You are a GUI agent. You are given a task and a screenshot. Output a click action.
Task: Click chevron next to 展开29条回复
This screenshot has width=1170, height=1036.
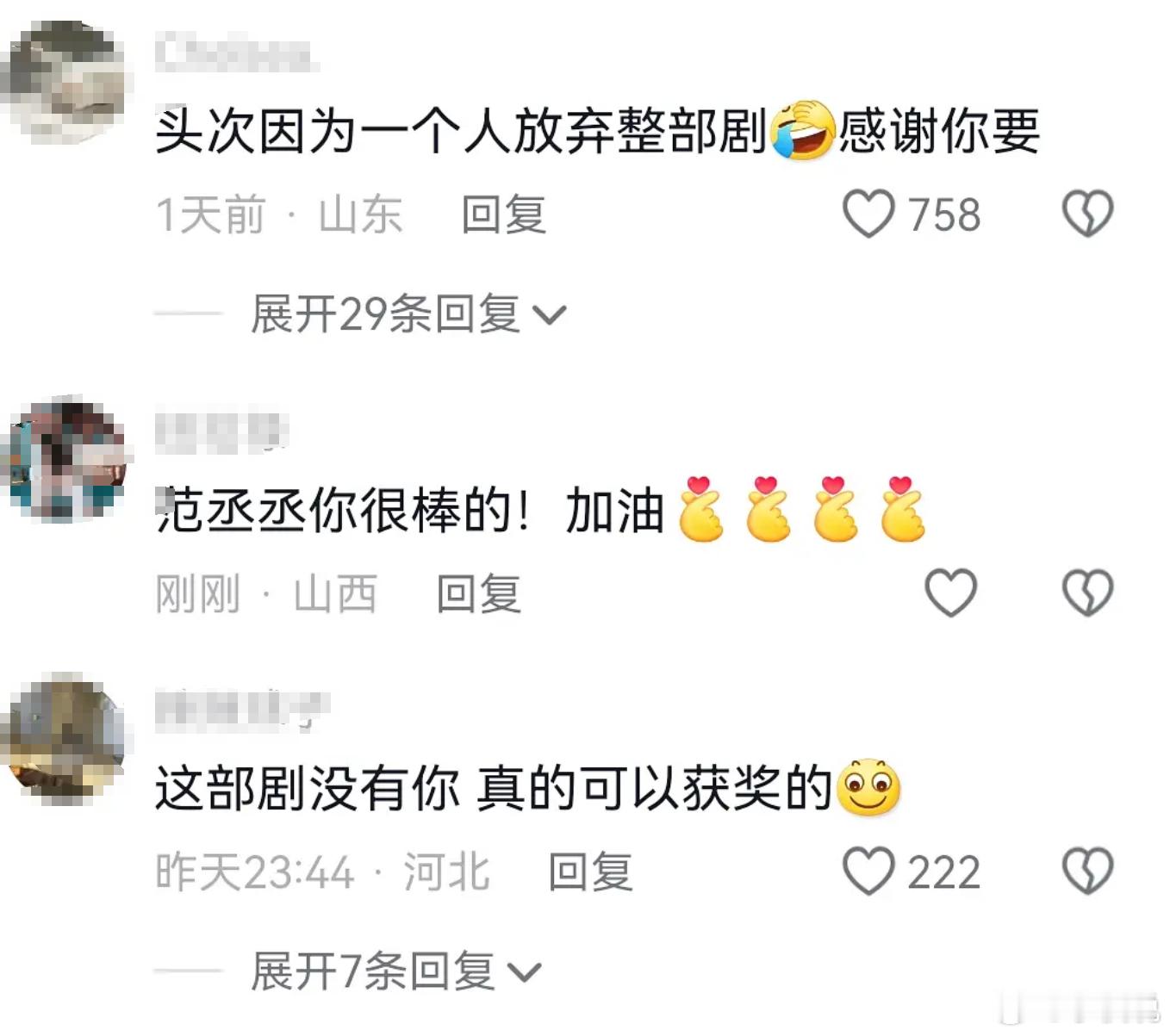click(550, 316)
